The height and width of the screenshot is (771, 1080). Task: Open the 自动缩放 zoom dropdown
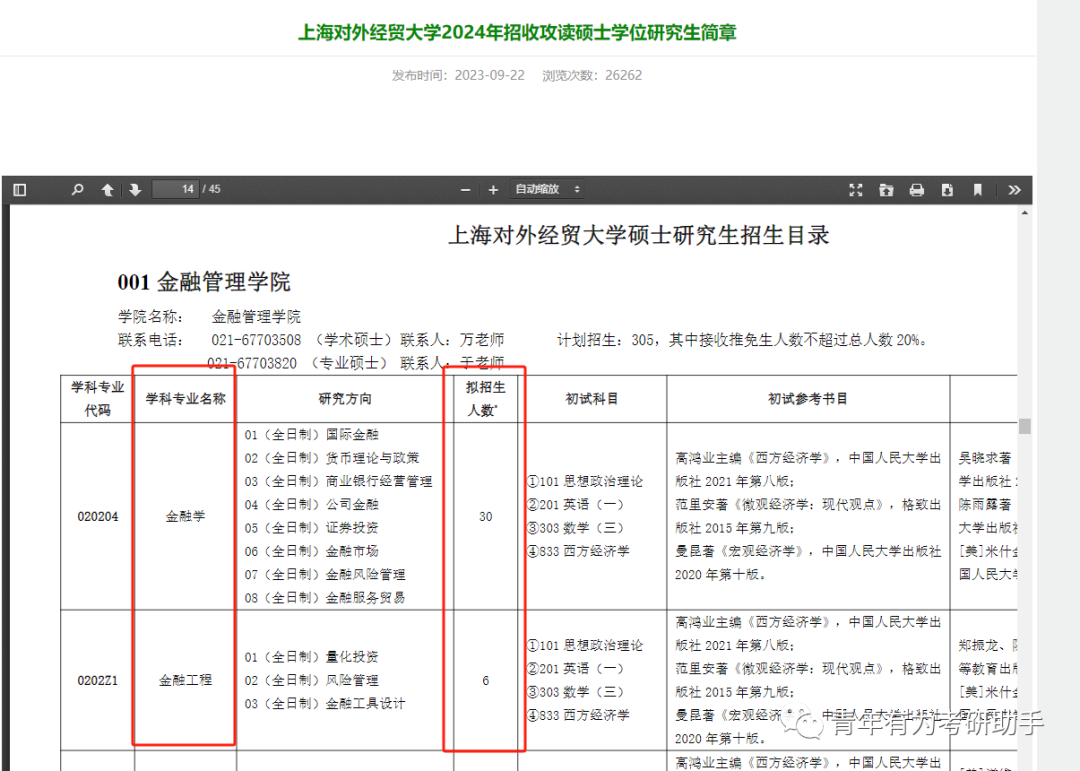tap(547, 189)
